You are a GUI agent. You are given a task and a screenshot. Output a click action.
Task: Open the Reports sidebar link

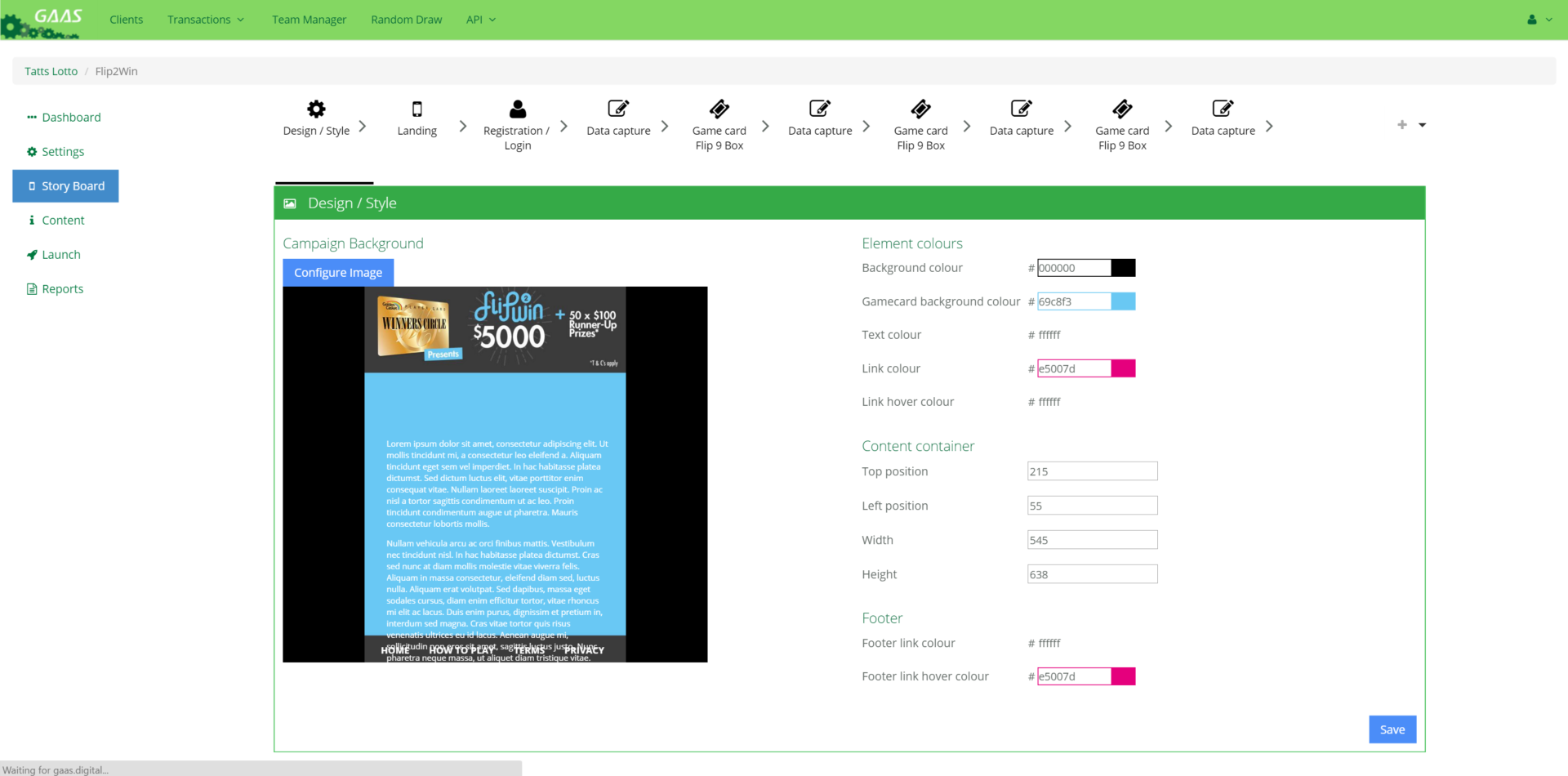pos(62,289)
